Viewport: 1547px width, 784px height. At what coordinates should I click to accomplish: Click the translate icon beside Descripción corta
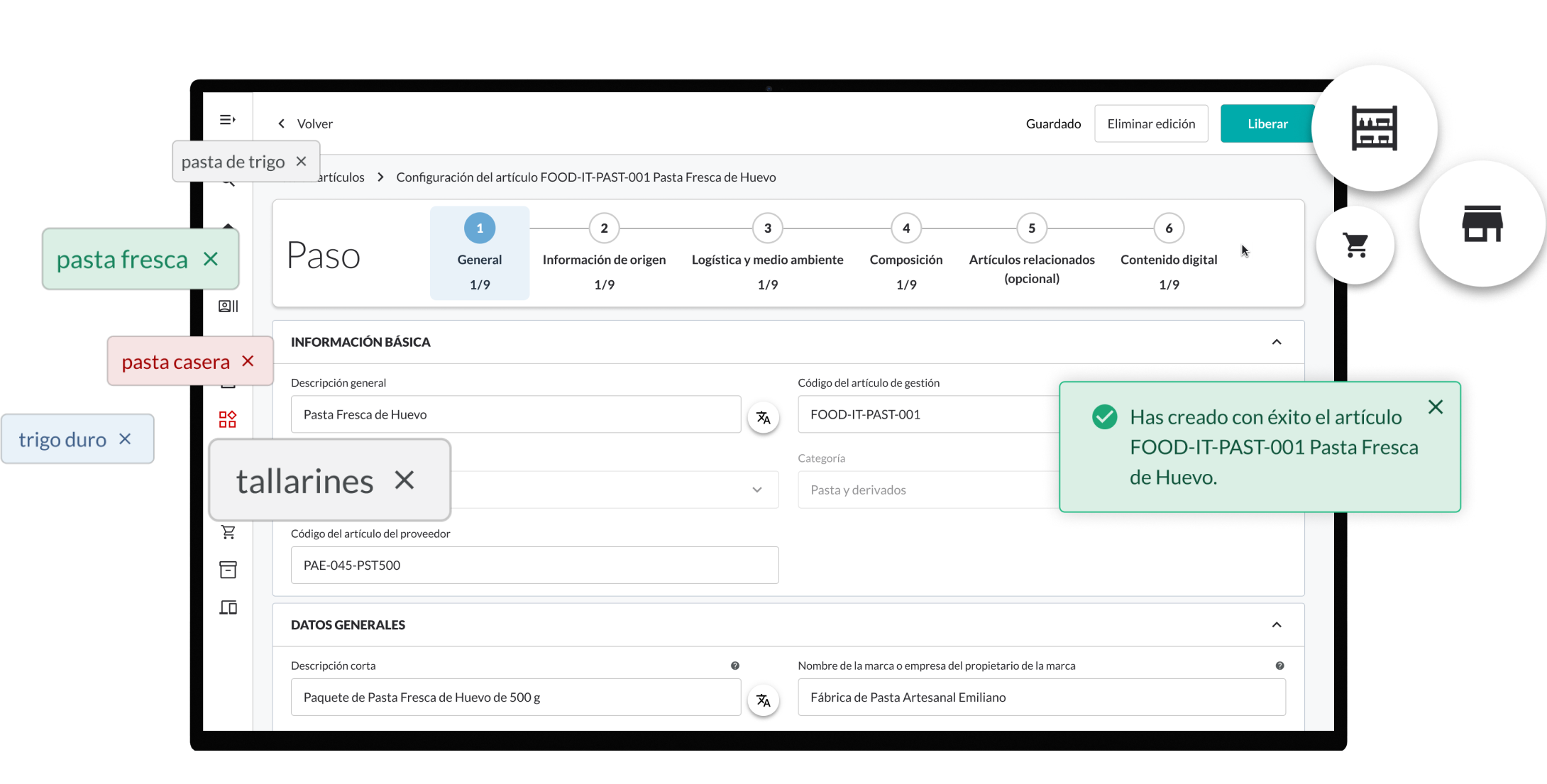coord(764,700)
